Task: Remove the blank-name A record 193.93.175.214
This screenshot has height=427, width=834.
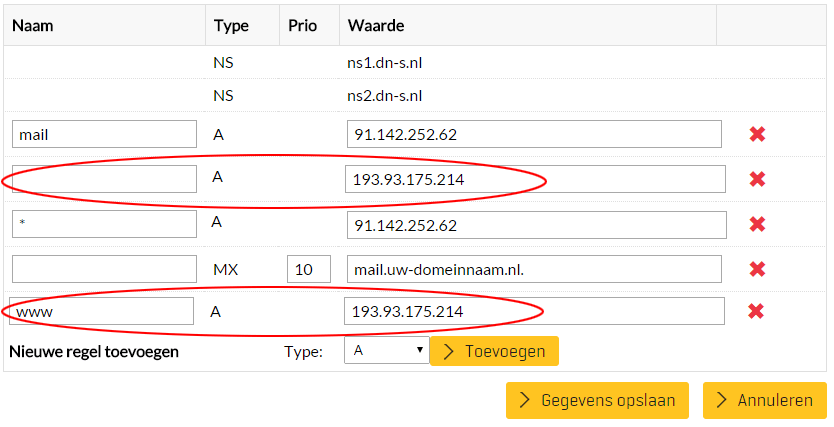Action: (757, 179)
